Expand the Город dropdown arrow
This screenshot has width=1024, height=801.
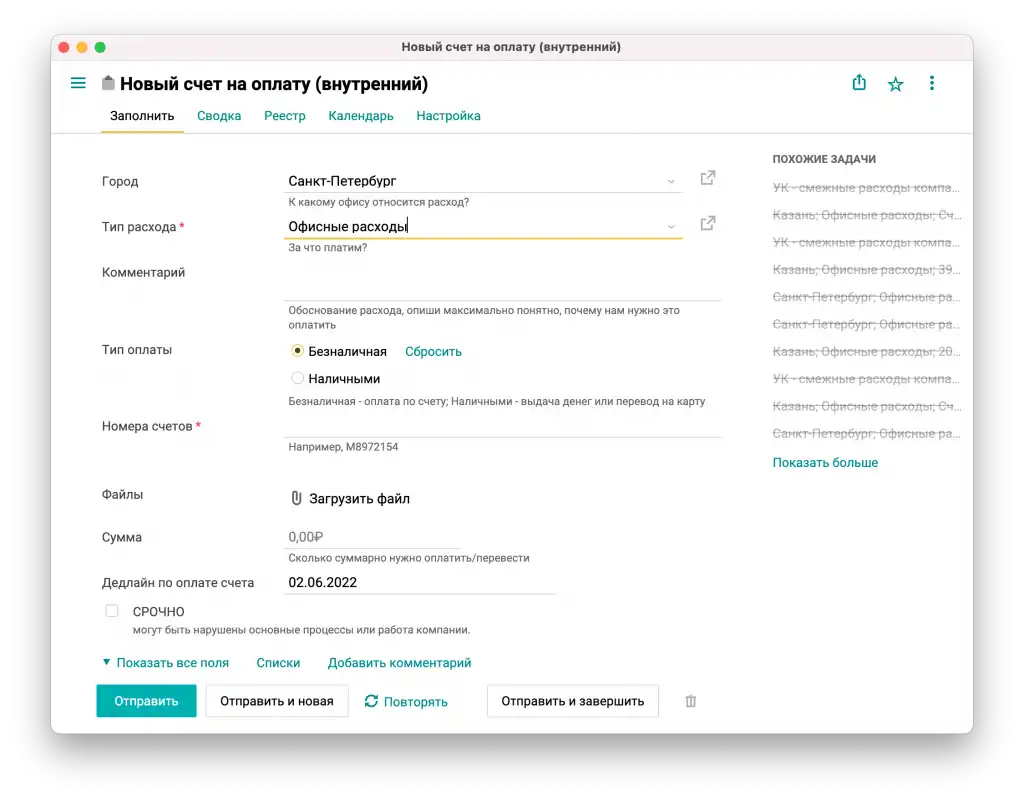pyautogui.click(x=671, y=181)
